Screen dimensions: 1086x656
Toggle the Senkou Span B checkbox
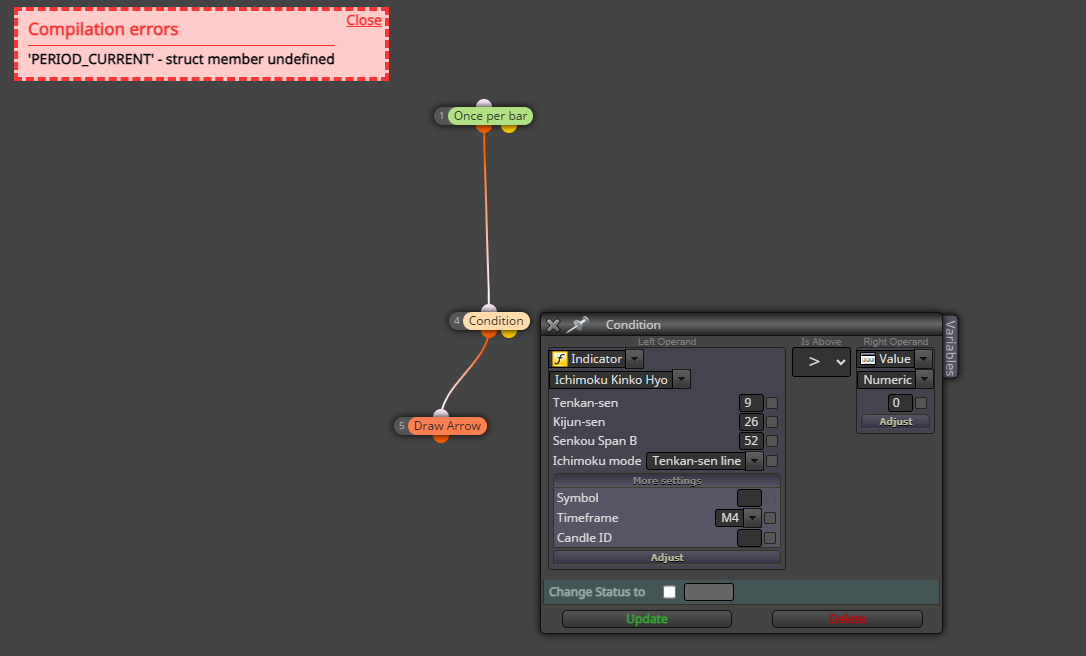(x=772, y=441)
